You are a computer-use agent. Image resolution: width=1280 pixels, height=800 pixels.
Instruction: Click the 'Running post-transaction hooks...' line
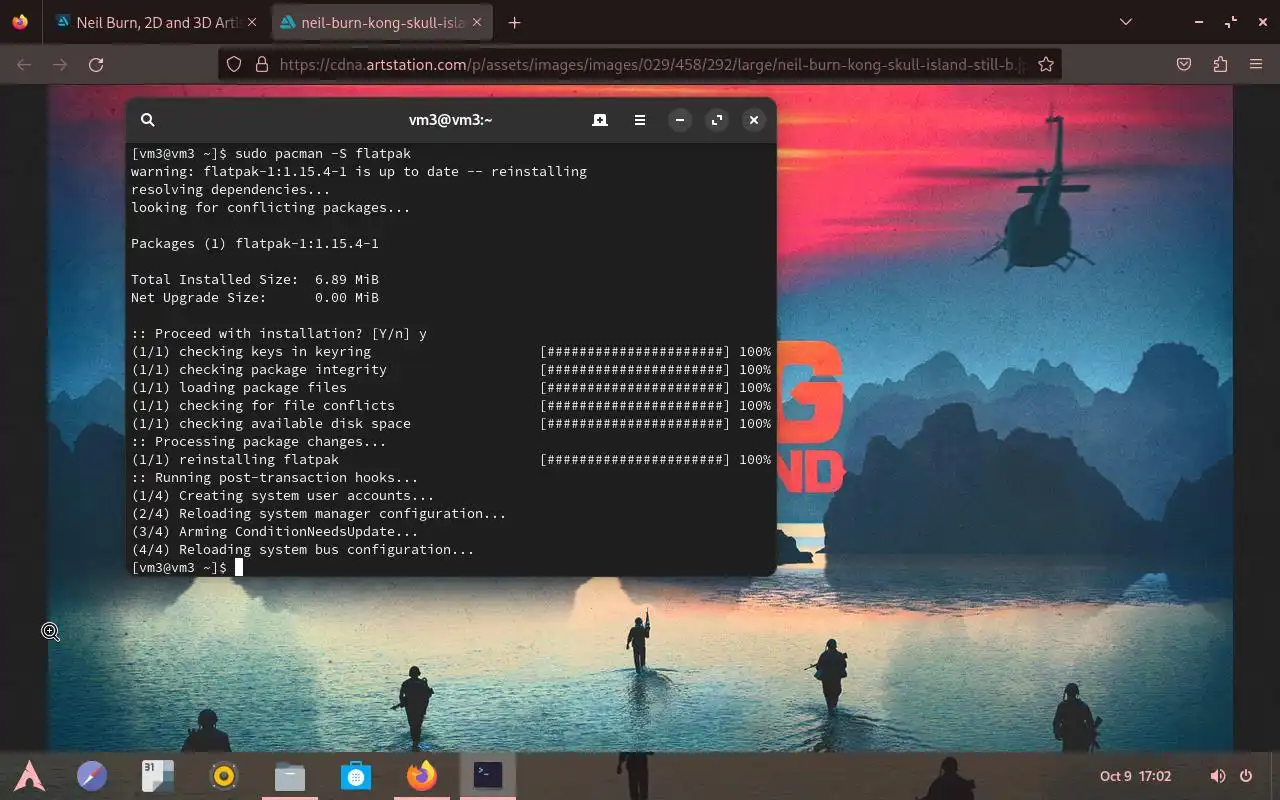pos(275,478)
